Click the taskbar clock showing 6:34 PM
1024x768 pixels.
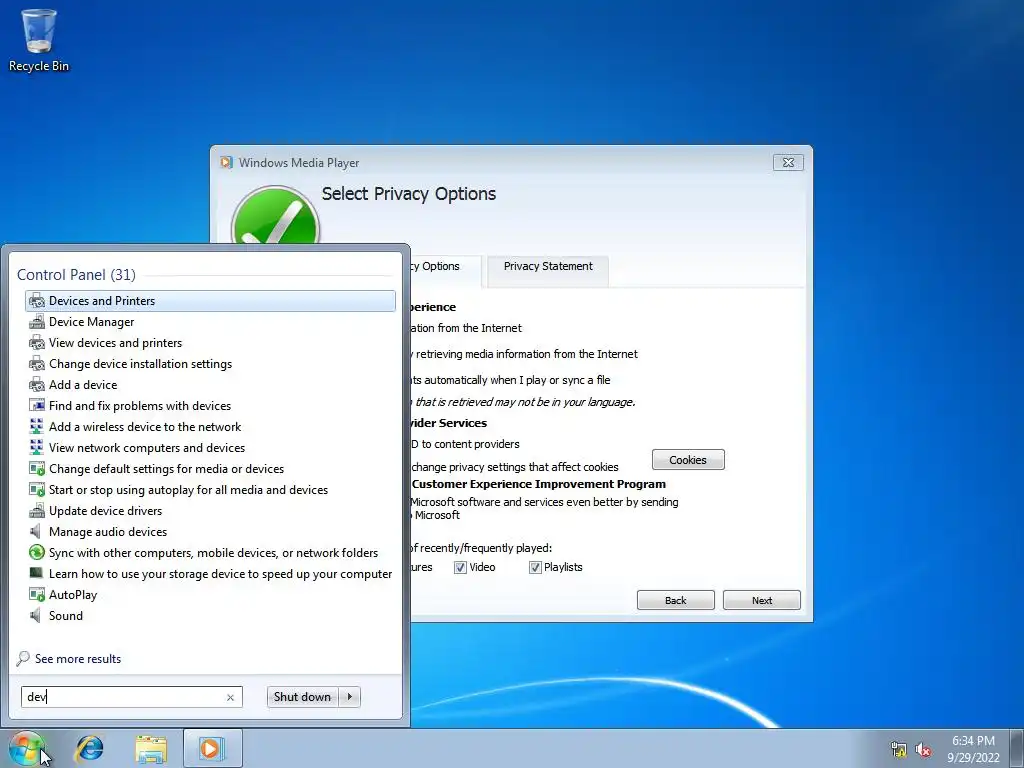973,749
